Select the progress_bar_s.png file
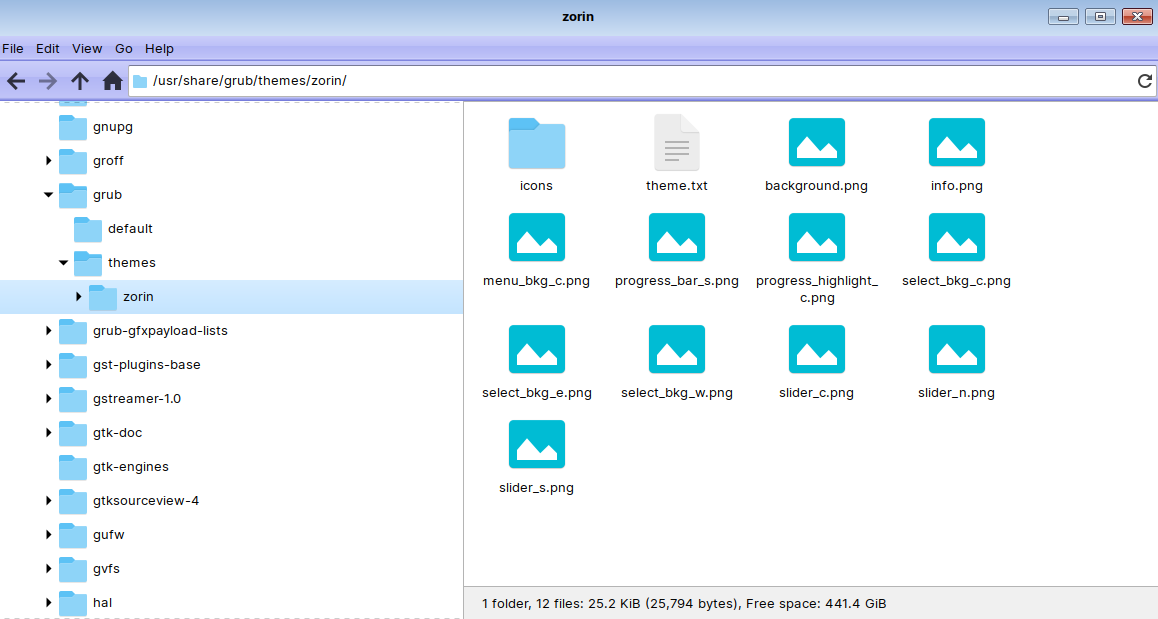 [676, 240]
